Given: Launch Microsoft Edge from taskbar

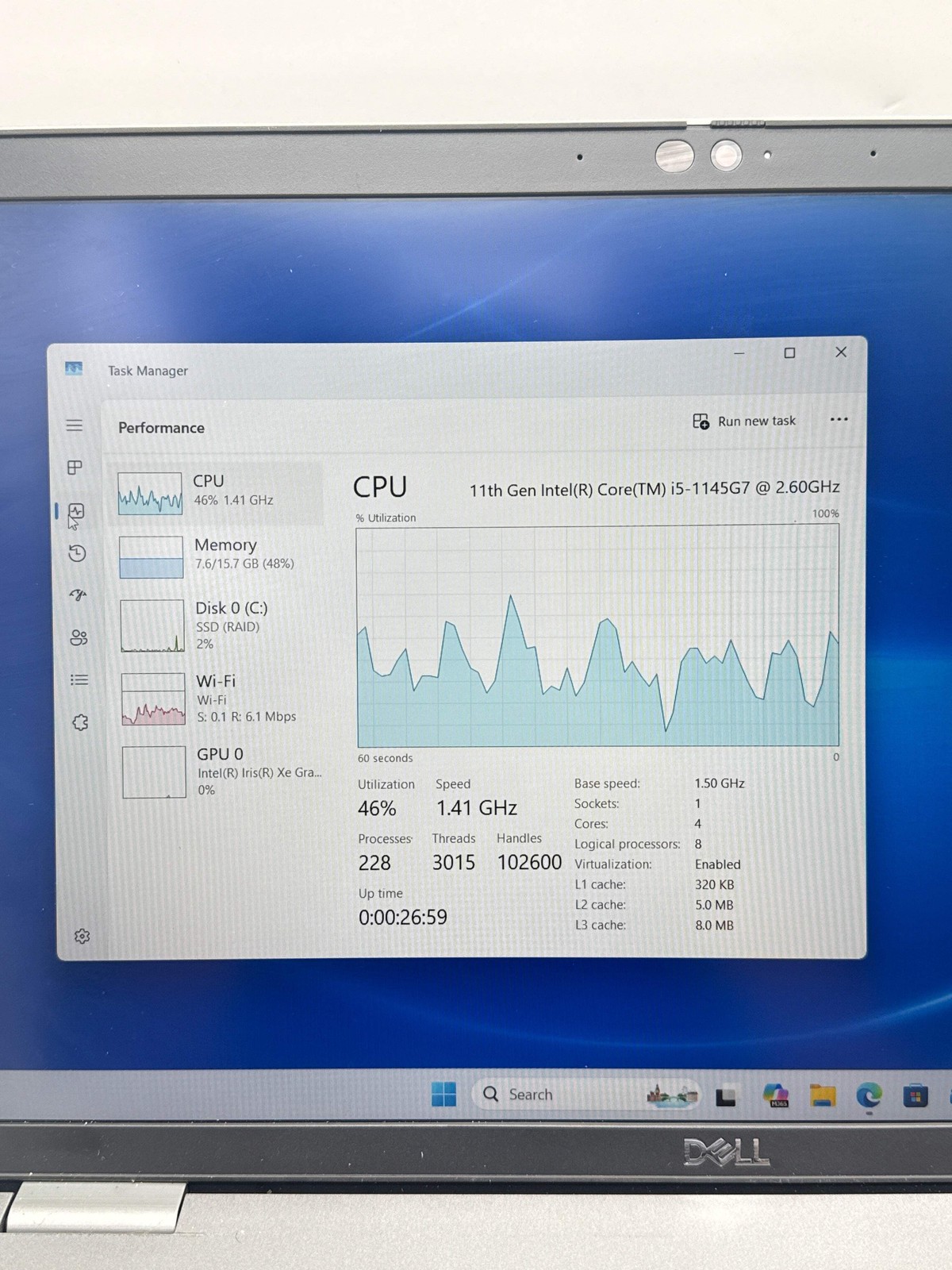Looking at the screenshot, I should (869, 1095).
